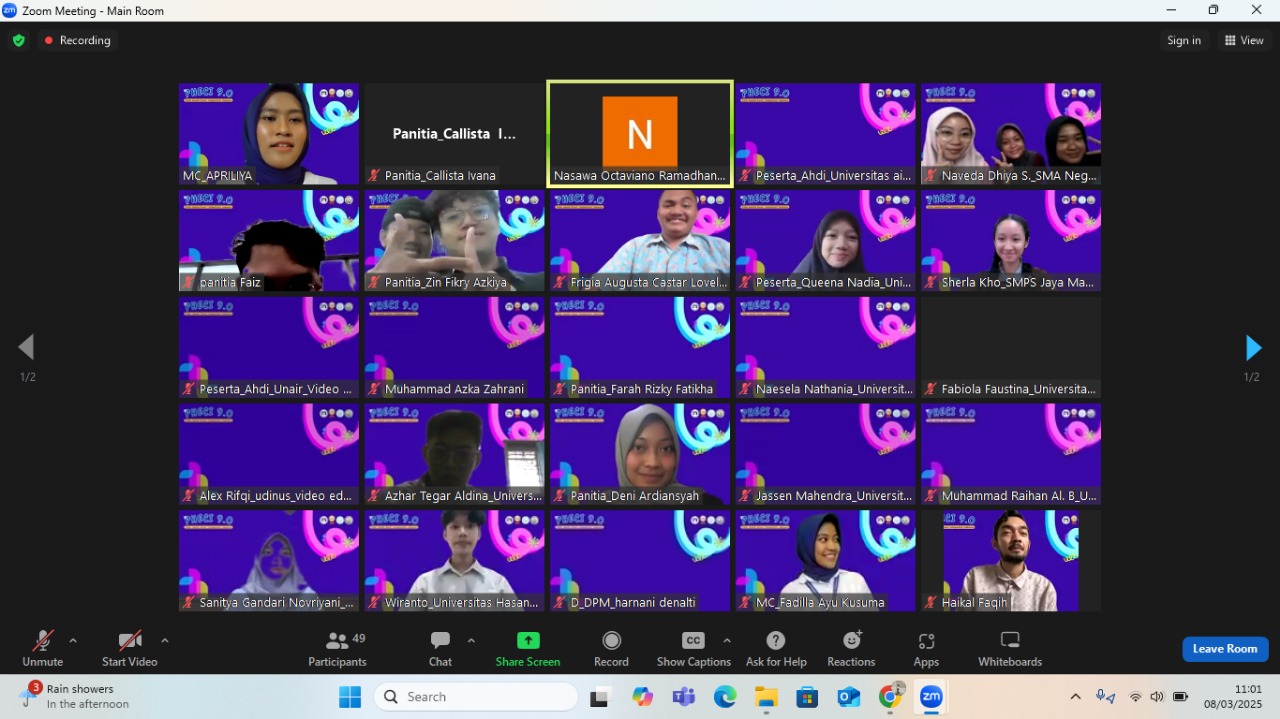Open the Chat panel
This screenshot has width=1280, height=719.
440,648
